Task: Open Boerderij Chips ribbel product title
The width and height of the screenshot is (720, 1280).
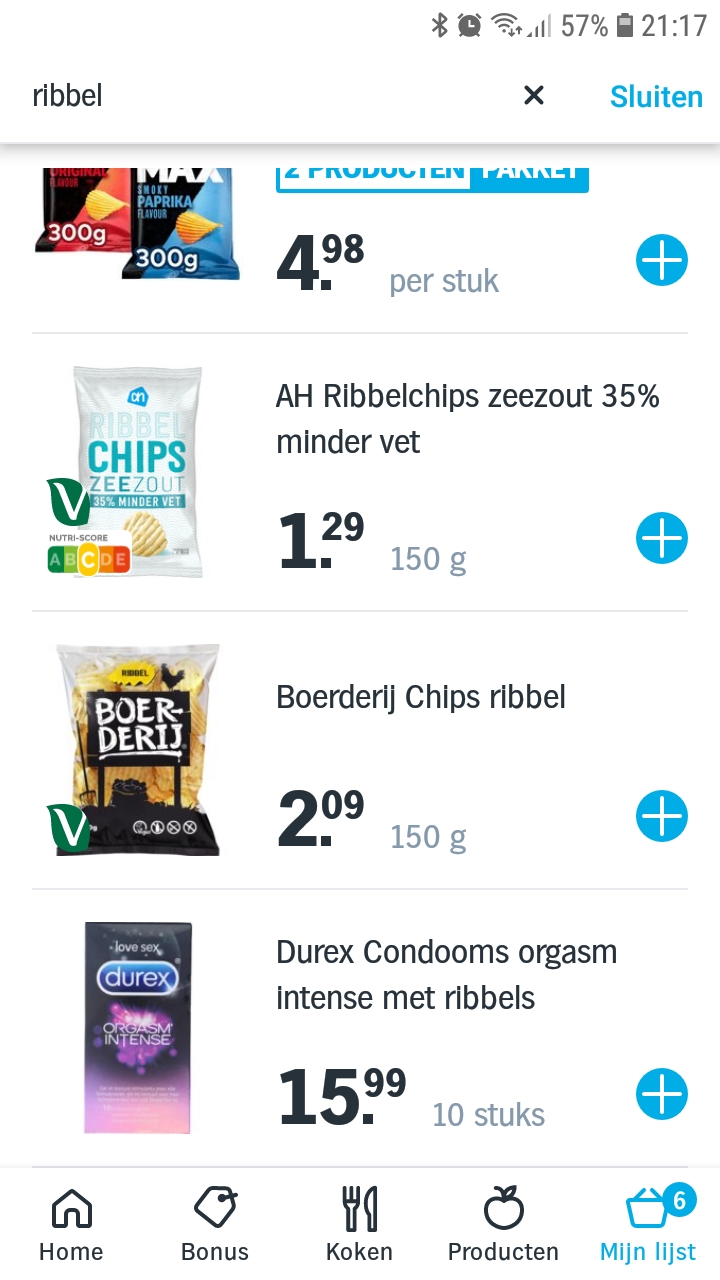Action: (x=420, y=697)
